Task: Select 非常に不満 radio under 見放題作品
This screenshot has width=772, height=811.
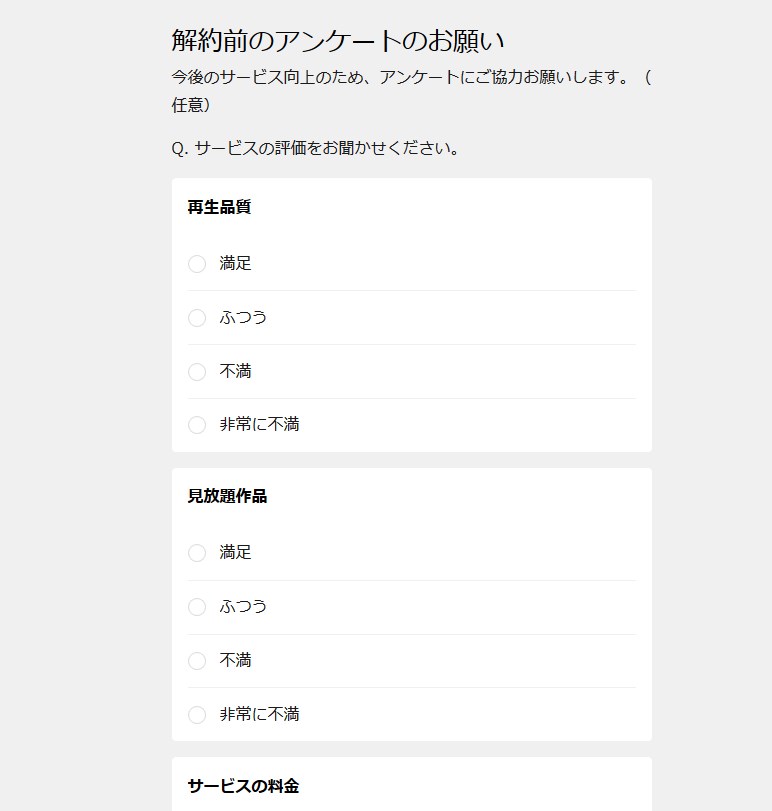Action: pyautogui.click(x=197, y=714)
